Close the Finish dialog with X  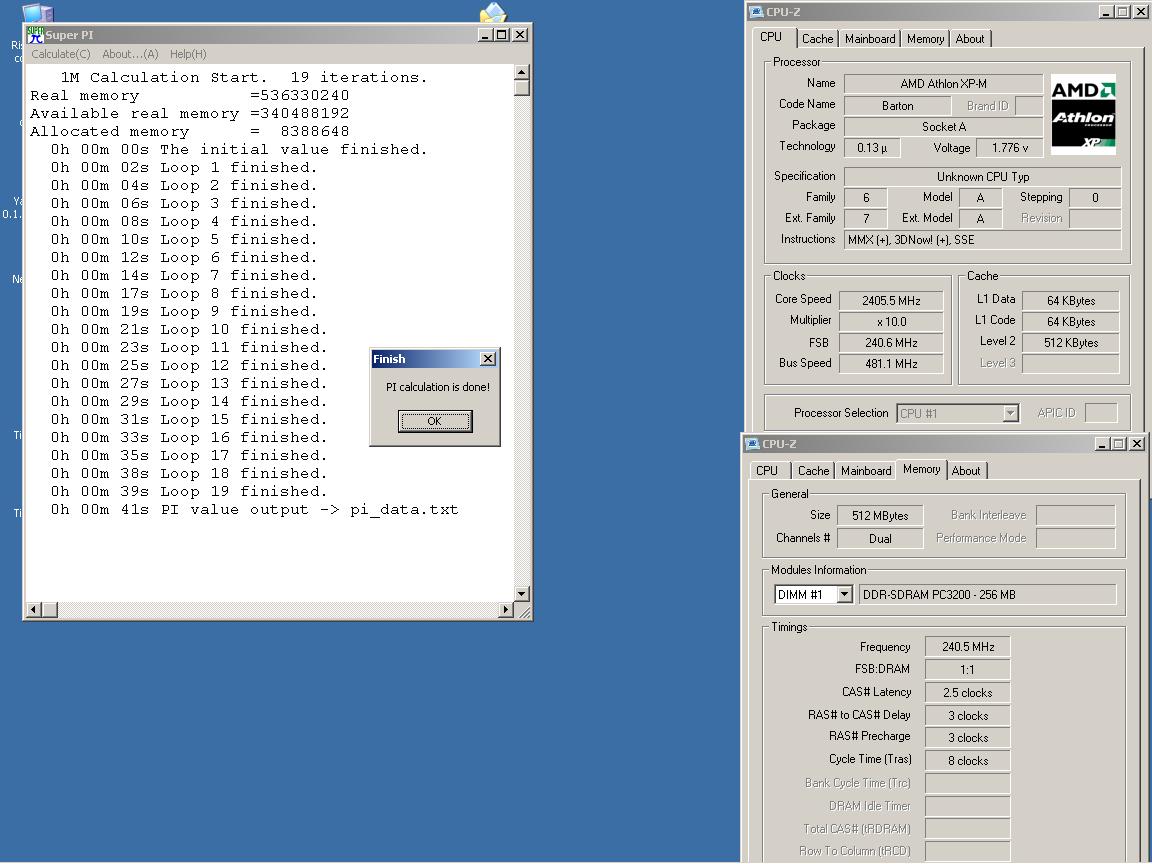(x=488, y=359)
